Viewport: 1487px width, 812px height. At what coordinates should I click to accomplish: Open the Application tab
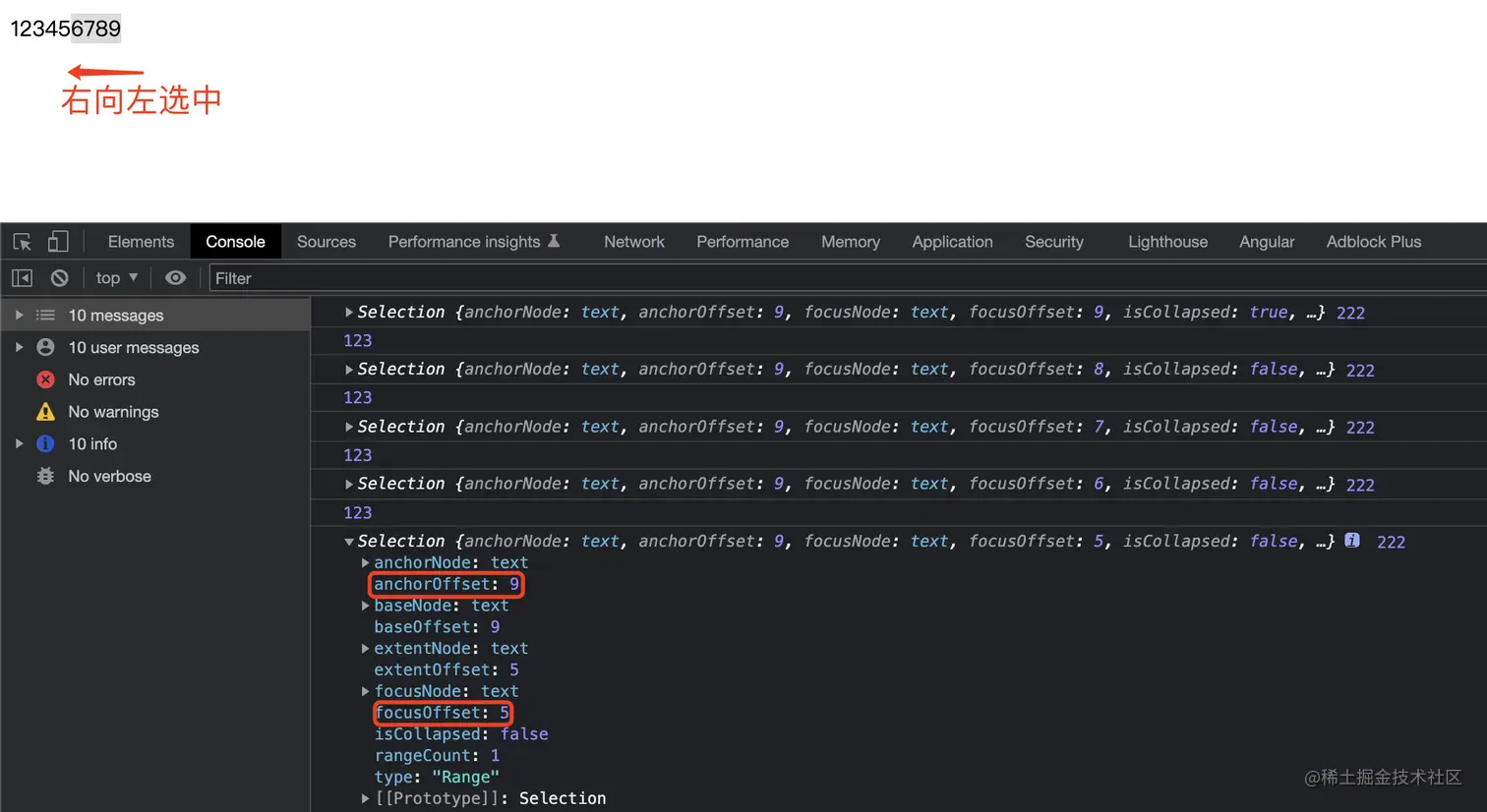(x=952, y=242)
